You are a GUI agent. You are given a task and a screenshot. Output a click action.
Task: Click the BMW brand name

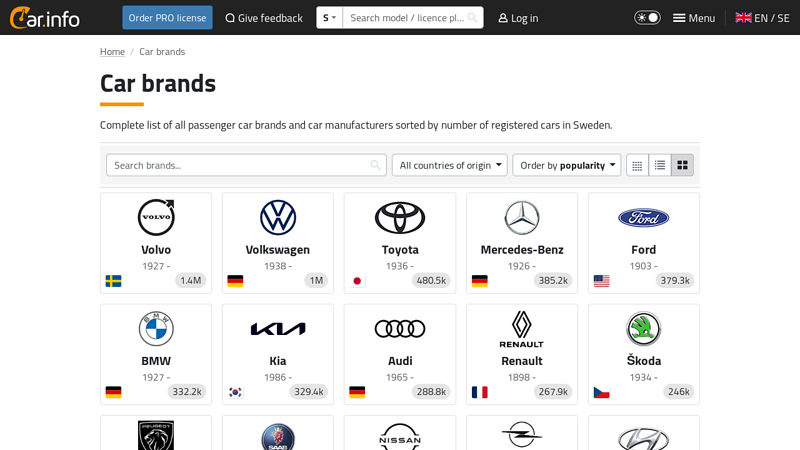[156, 361]
